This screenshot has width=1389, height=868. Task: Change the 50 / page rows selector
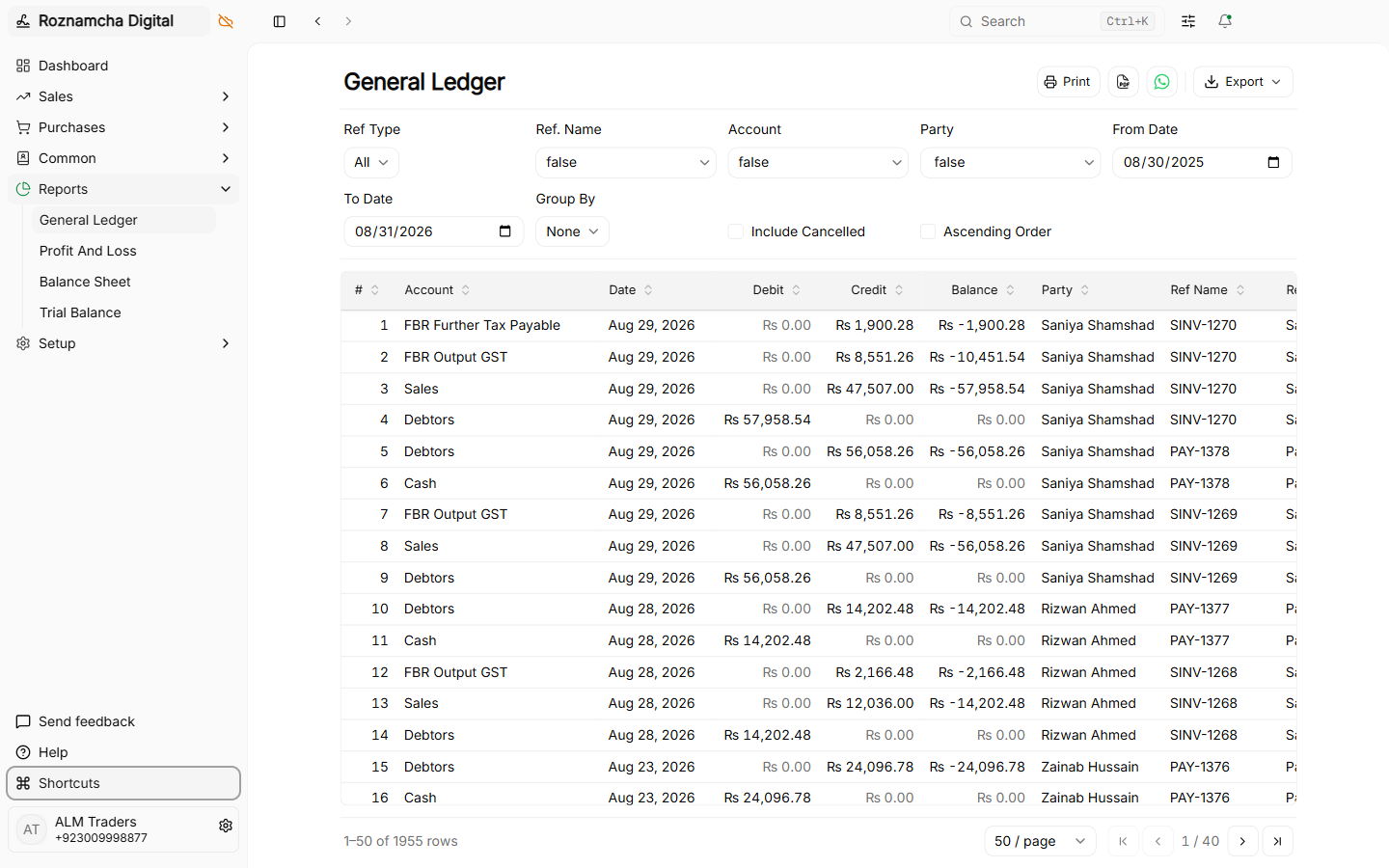1040,841
